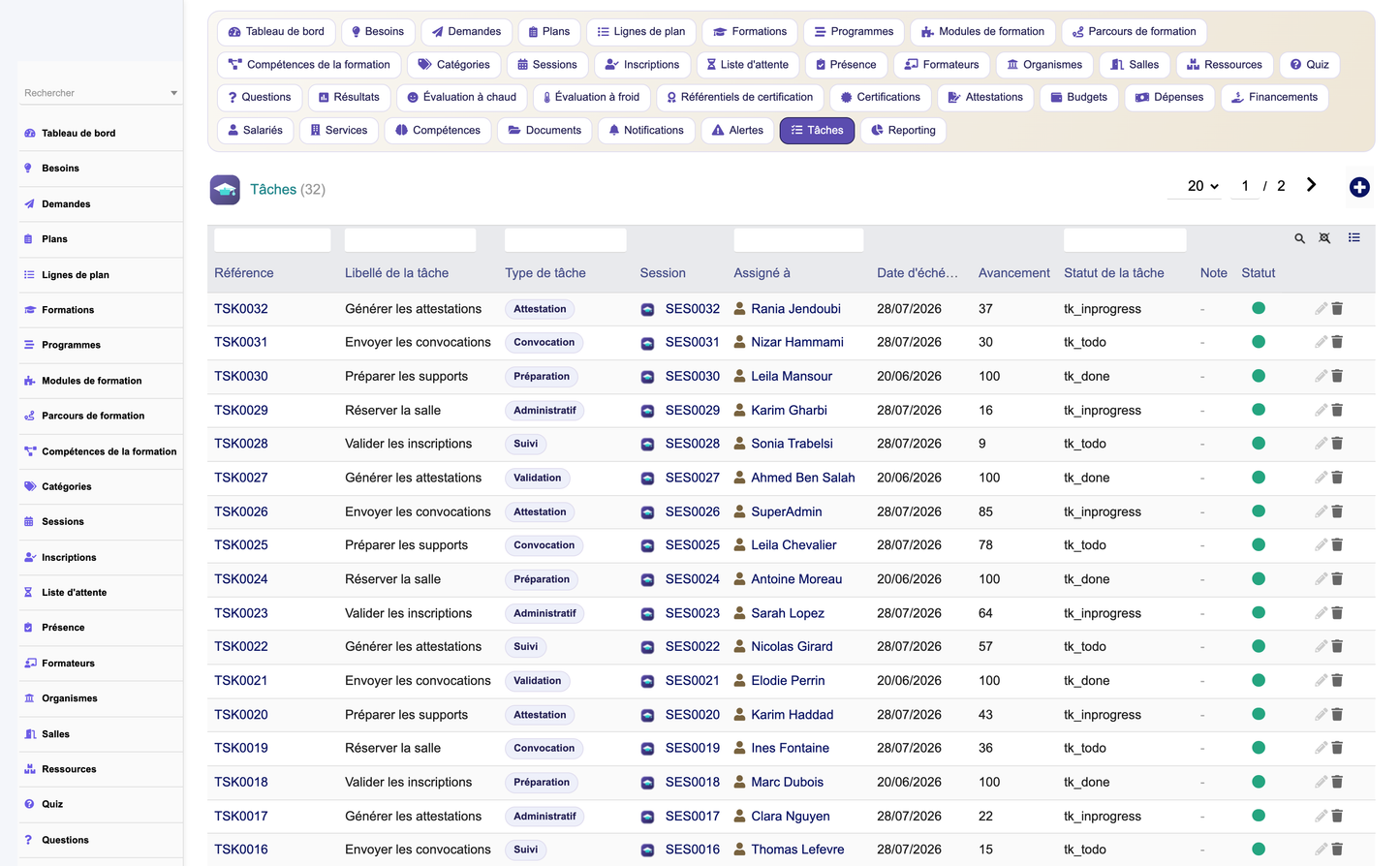Click session icon beside SES0027
The height and width of the screenshot is (866, 1400).
point(647,479)
